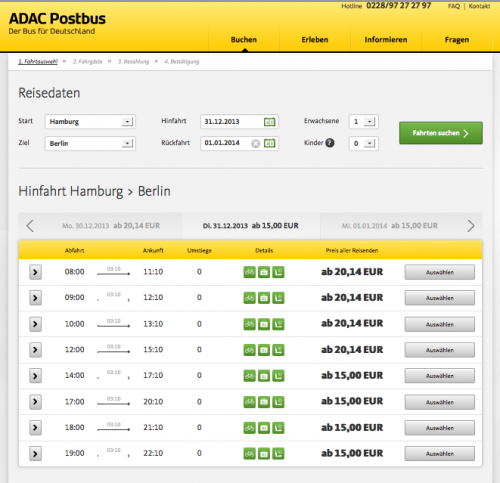Open the Buchen navigation tab
The height and width of the screenshot is (483, 500).
[244, 40]
